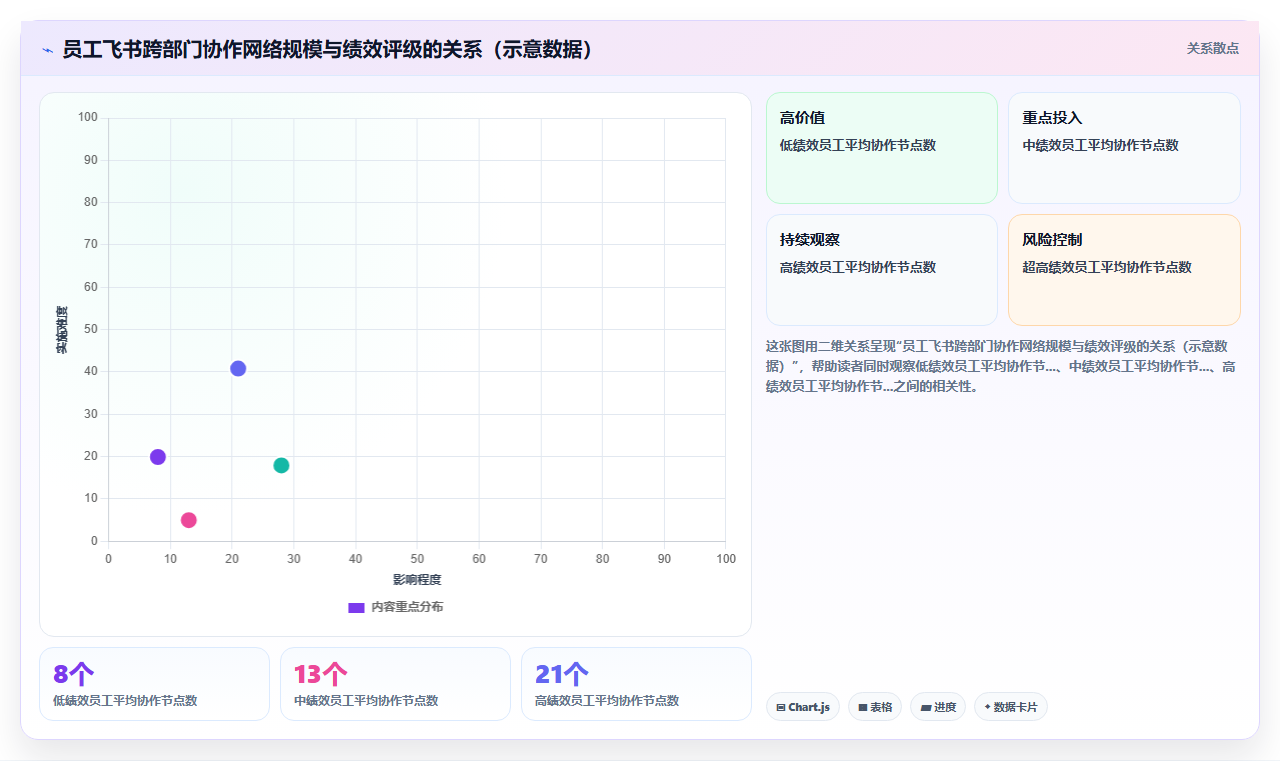1280x761 pixels.
Task: Click the 数据卡片 tag chip
Action: (1010, 707)
